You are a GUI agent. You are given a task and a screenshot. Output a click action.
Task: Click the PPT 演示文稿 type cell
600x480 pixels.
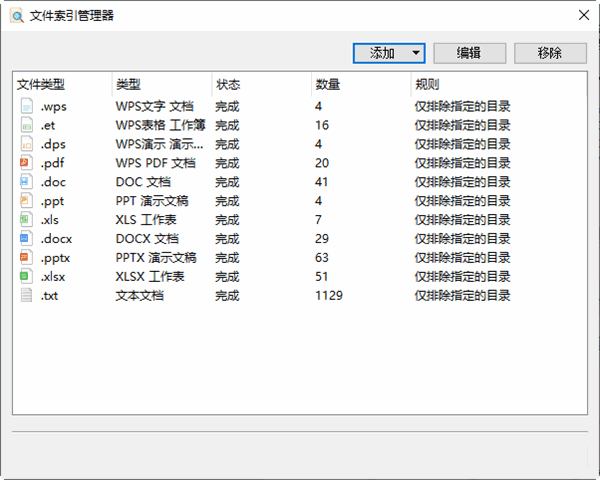(152, 201)
